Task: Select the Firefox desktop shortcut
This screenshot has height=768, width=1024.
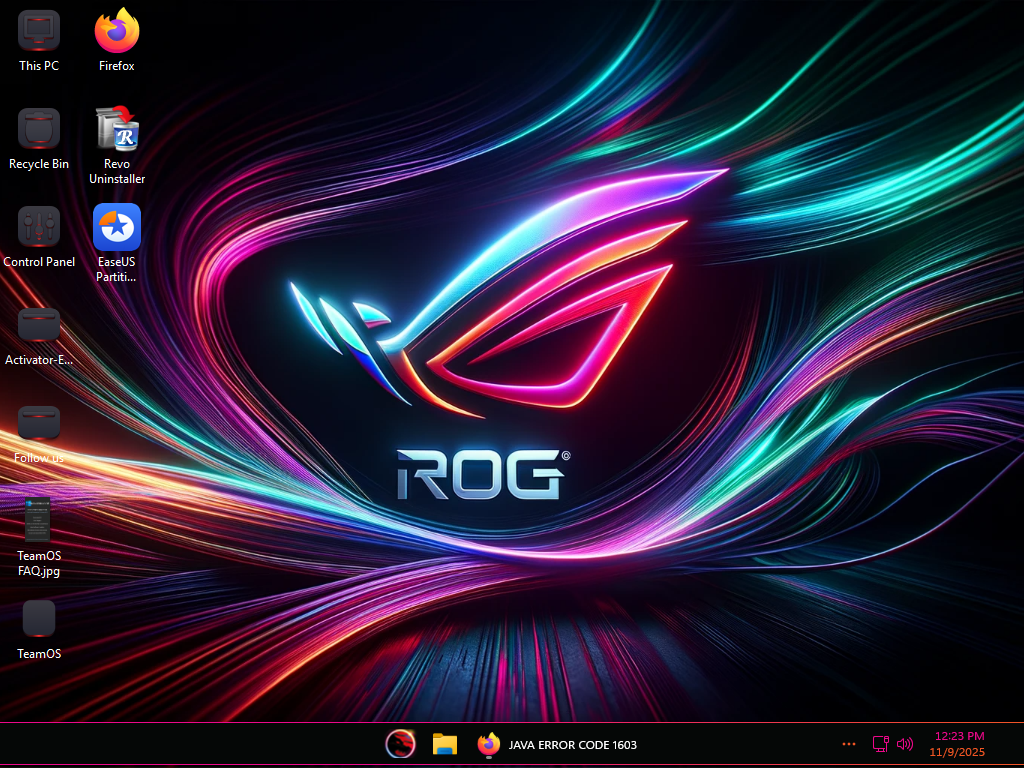Action: click(x=117, y=40)
